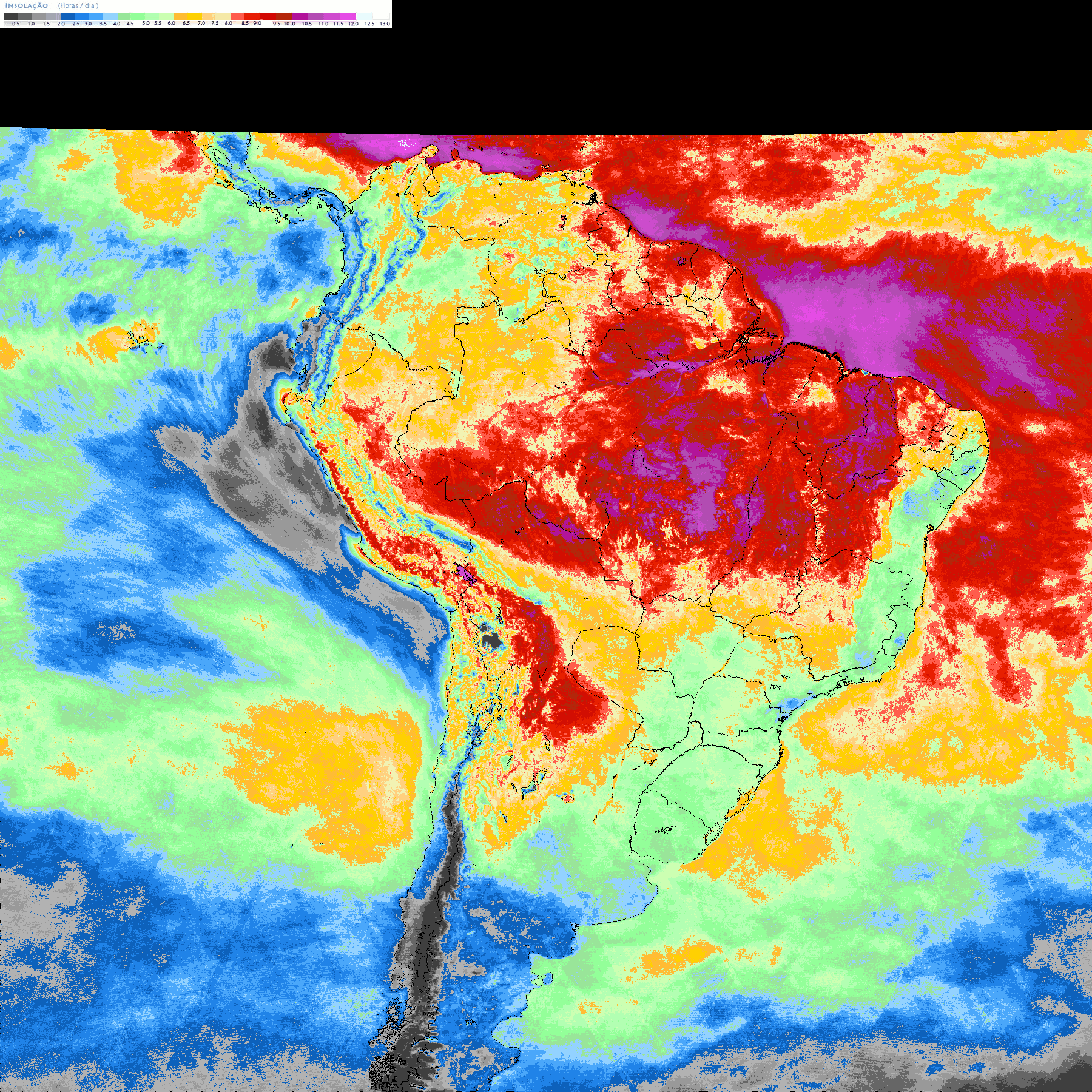Click the legend value 12.5

click(369, 24)
